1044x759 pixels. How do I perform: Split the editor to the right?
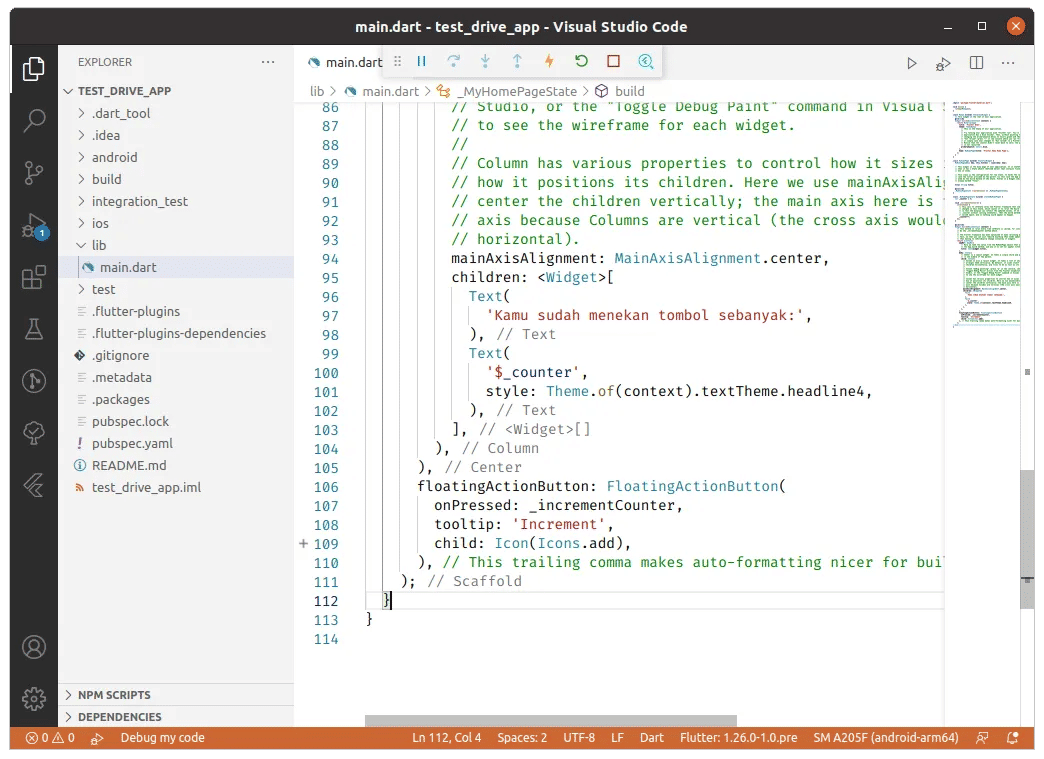point(976,63)
